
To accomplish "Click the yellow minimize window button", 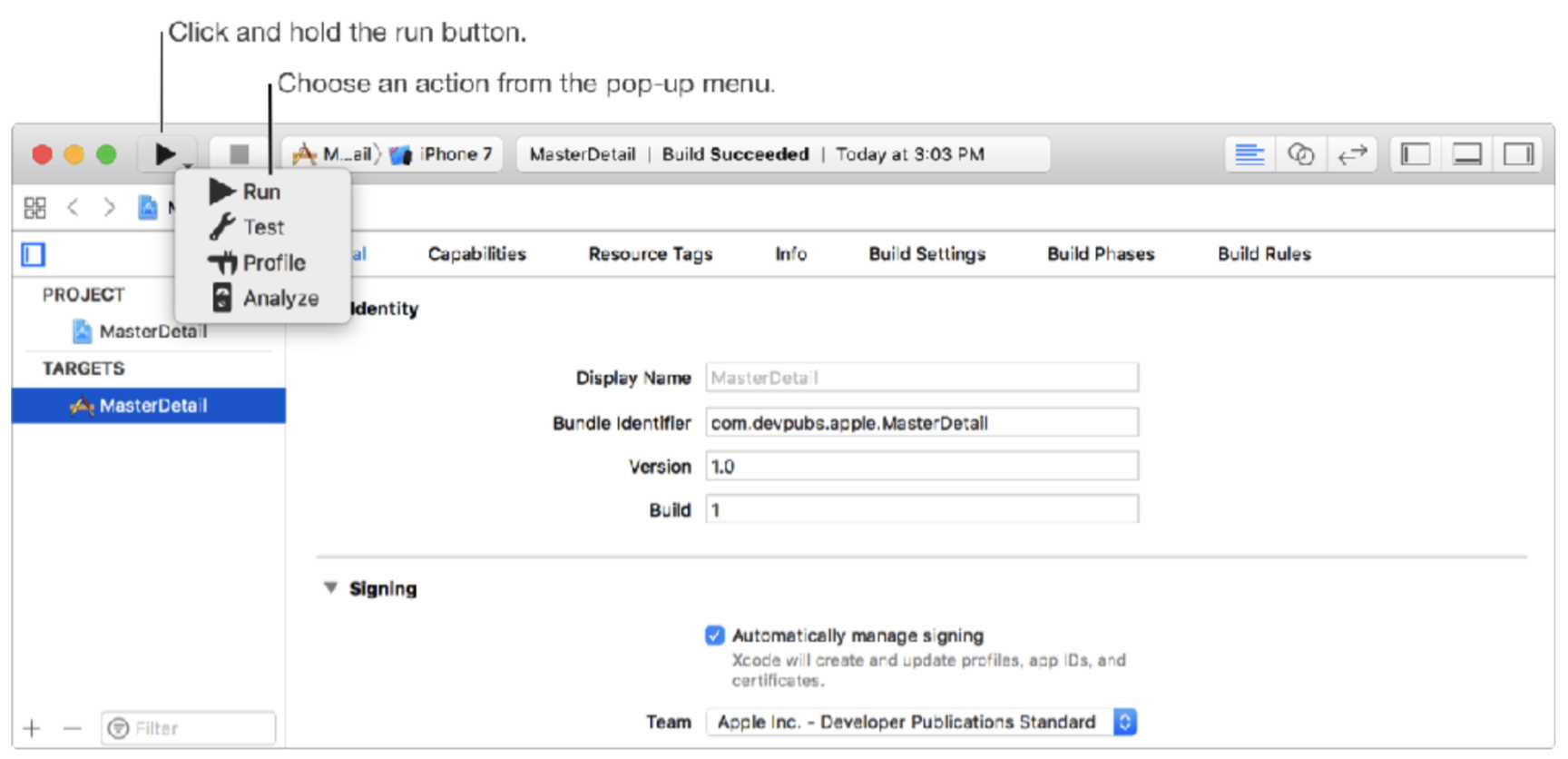I will point(74,154).
